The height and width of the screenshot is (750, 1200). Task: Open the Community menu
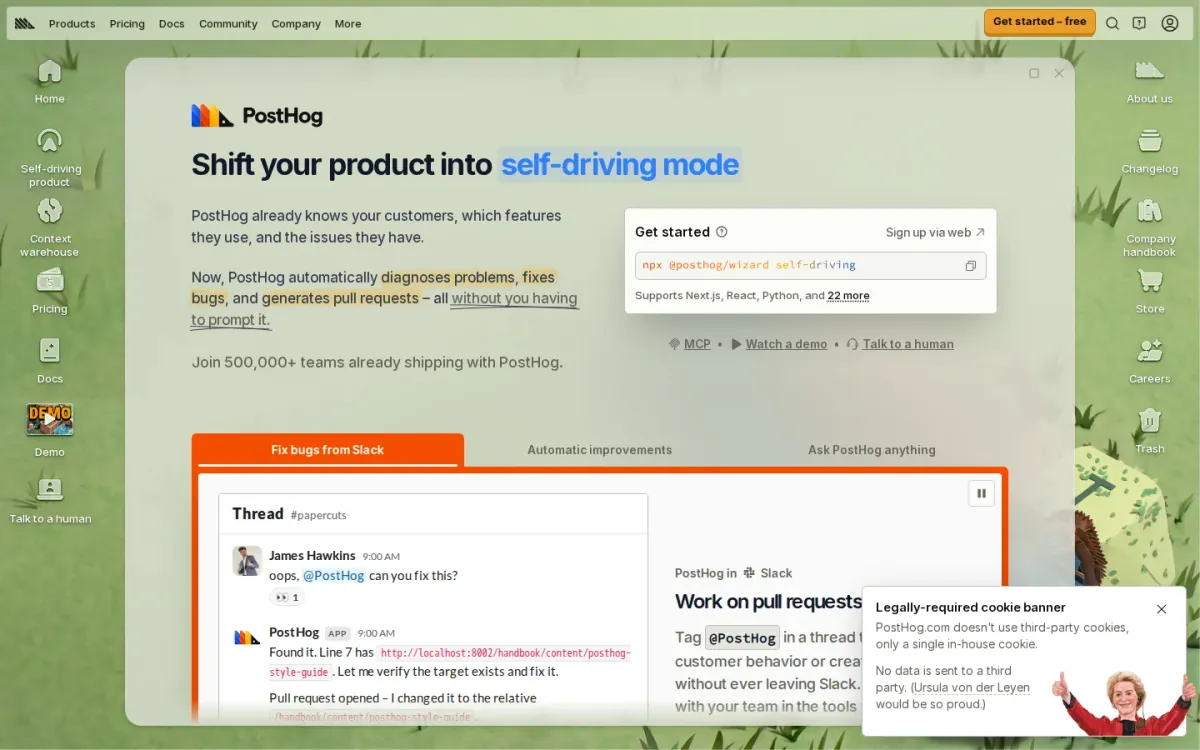coord(228,23)
